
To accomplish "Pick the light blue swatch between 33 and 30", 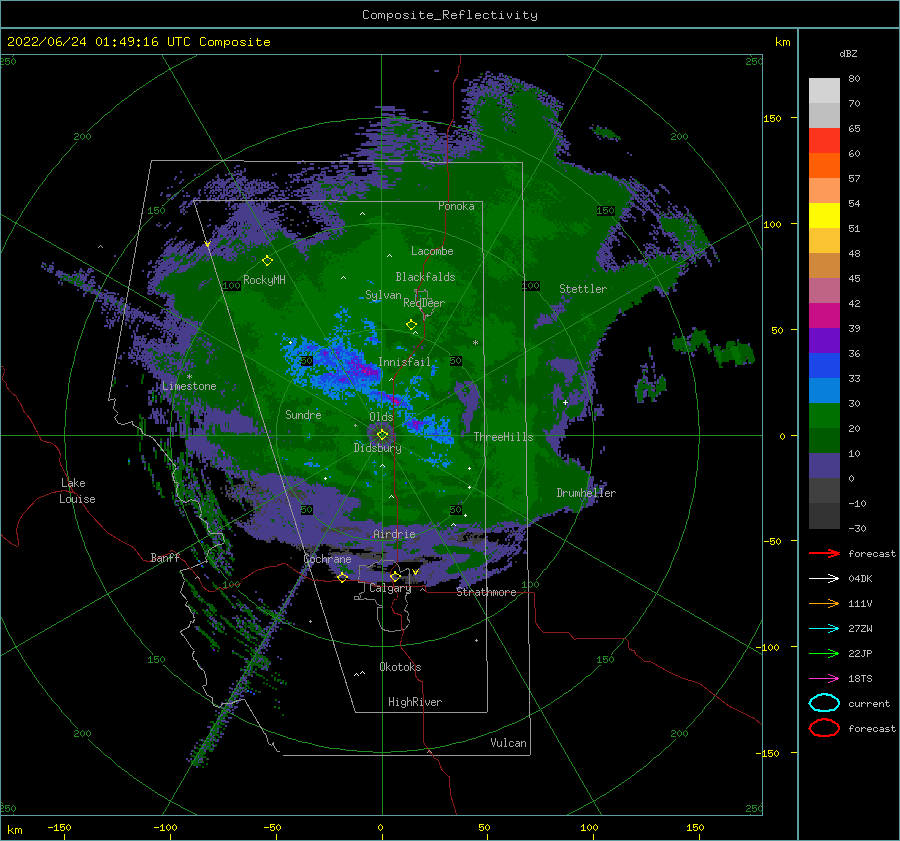I will click(824, 390).
